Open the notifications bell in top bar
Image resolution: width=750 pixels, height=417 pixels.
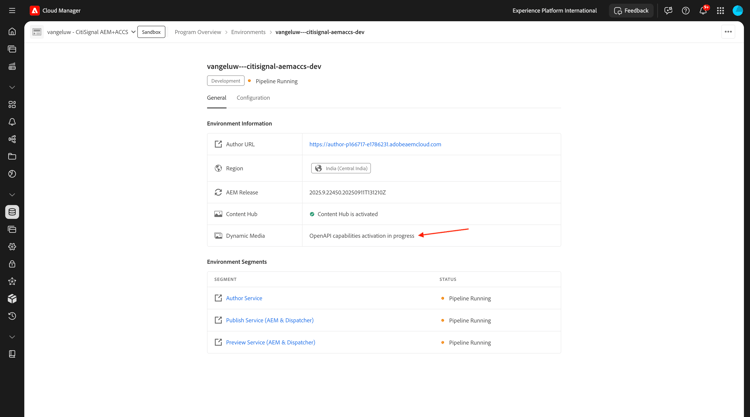coord(703,10)
